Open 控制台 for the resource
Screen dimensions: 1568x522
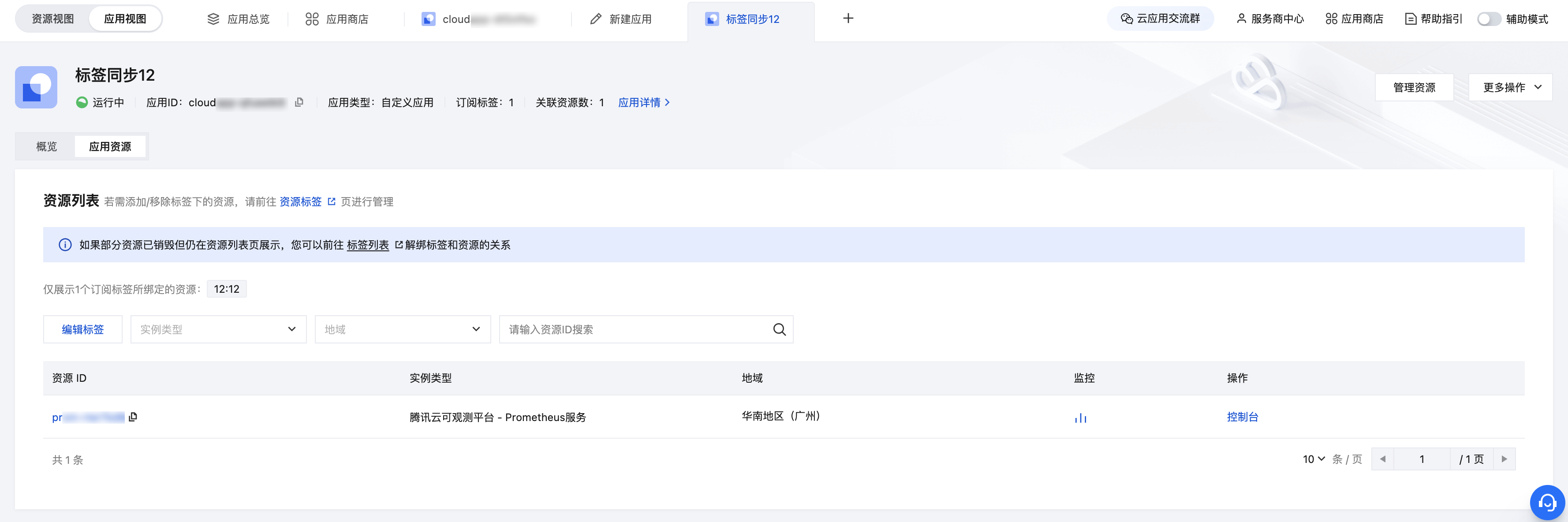tap(1242, 417)
